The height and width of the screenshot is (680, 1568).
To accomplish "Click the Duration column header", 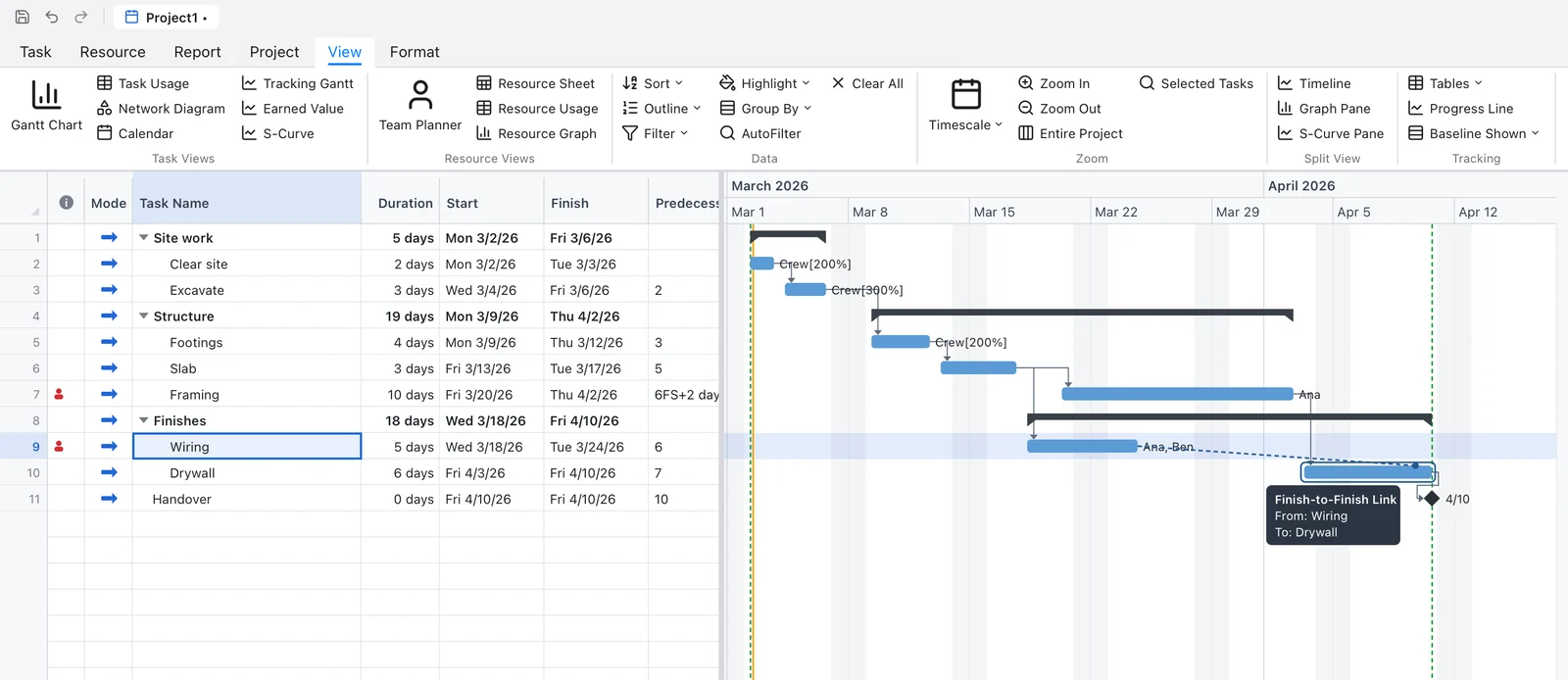I will [401, 203].
